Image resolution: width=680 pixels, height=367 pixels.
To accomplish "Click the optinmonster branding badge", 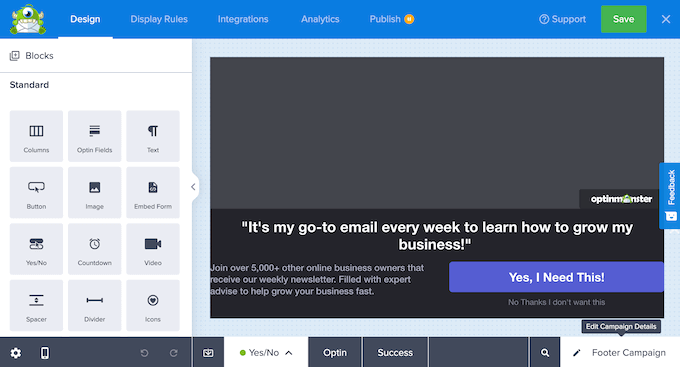I will coord(621,199).
